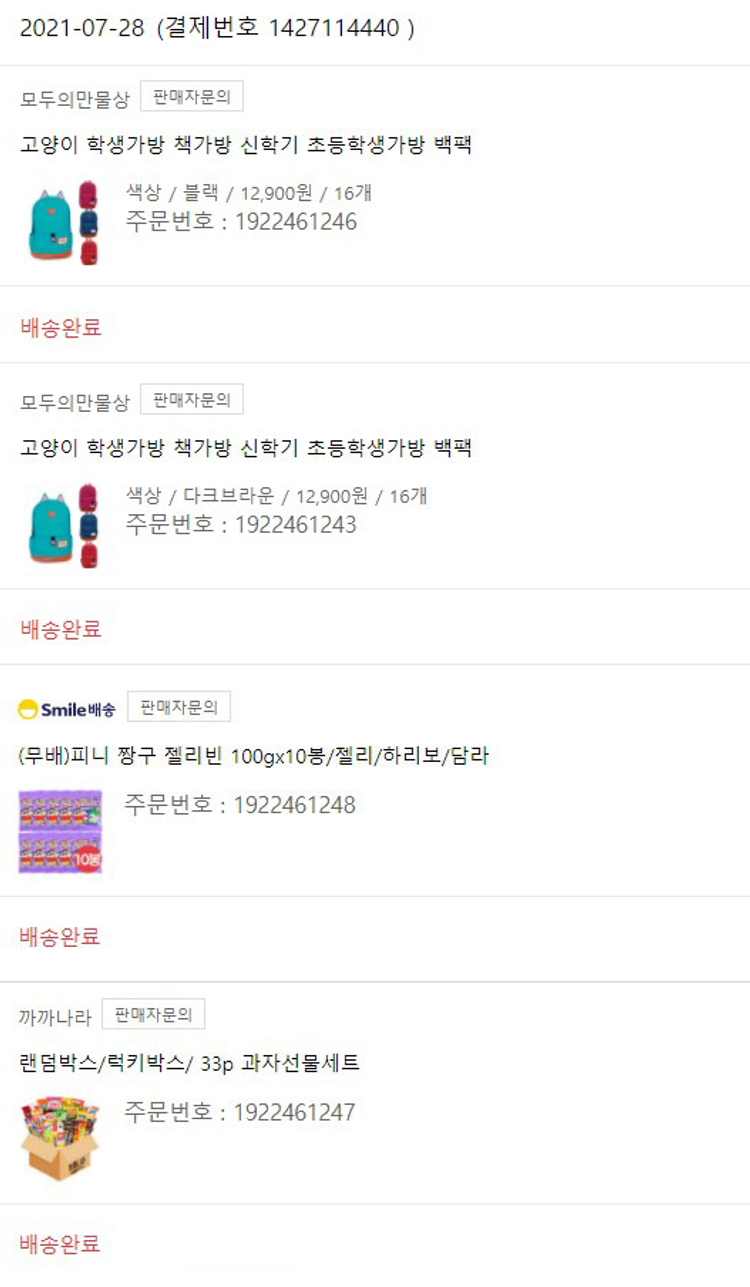The image size is (750, 1287).
Task: Open 랜덤박스/럭키박스 33p product title
Action: pyautogui.click(x=190, y=1063)
